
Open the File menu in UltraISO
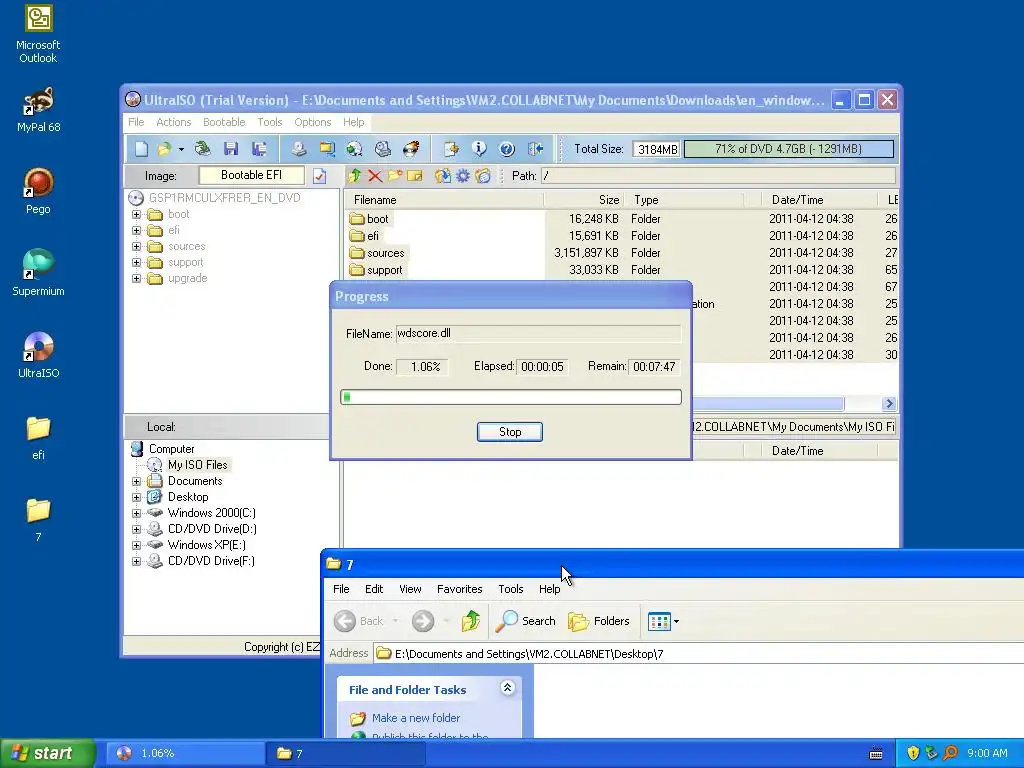[136, 122]
